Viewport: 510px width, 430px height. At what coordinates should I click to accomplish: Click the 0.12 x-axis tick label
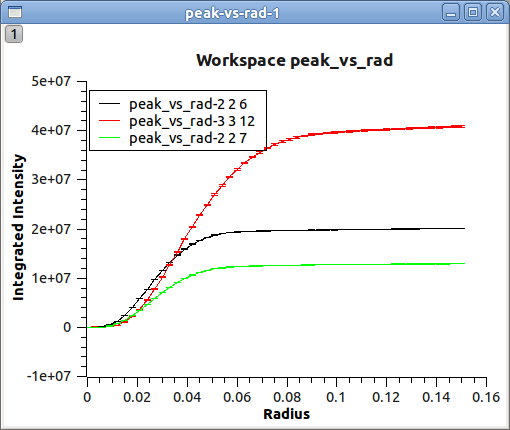[386, 397]
